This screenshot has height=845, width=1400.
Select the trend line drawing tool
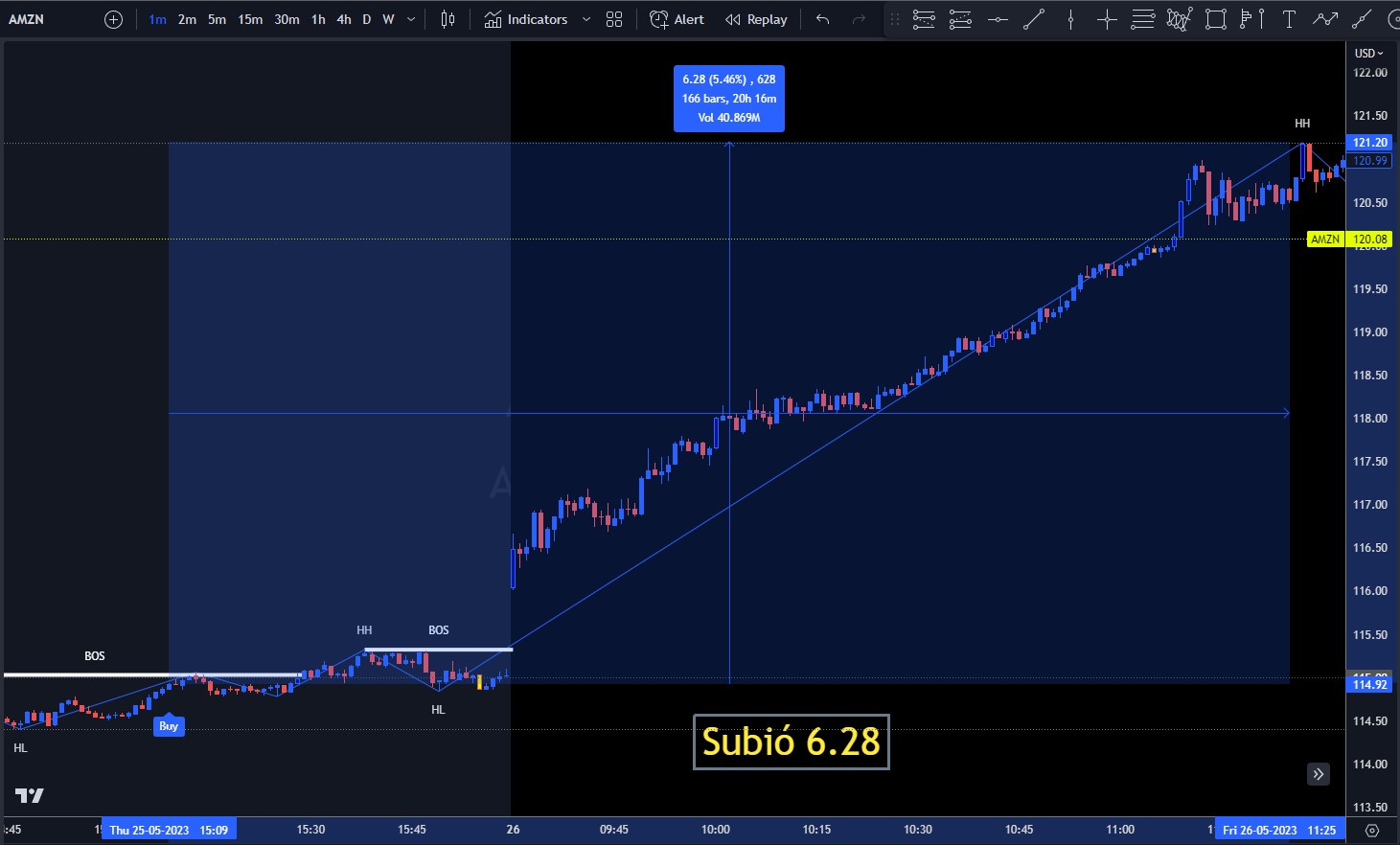tap(1034, 19)
